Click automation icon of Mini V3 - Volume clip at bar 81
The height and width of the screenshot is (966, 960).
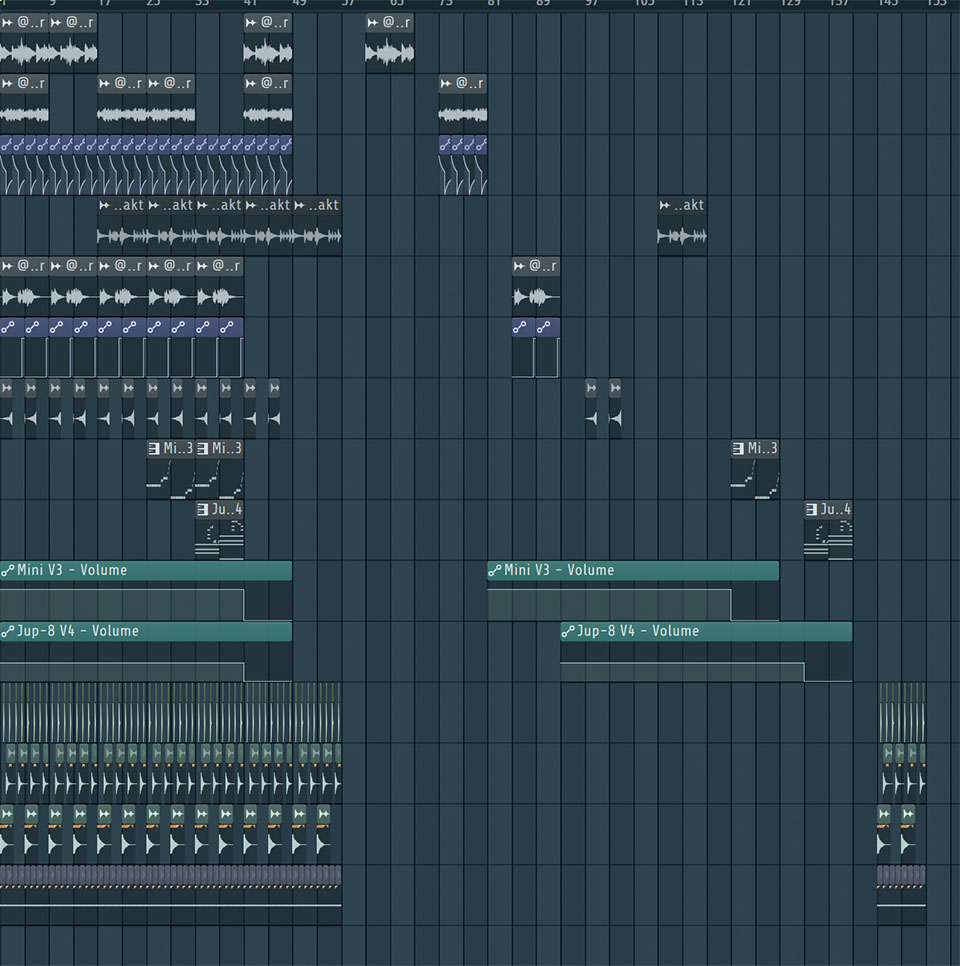pos(495,570)
